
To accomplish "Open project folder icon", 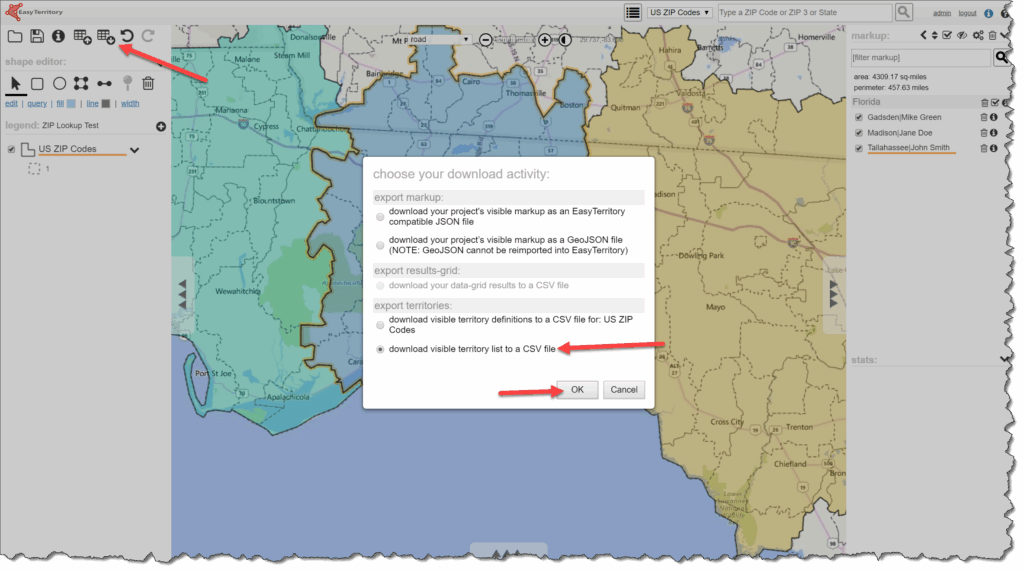I will (14, 37).
